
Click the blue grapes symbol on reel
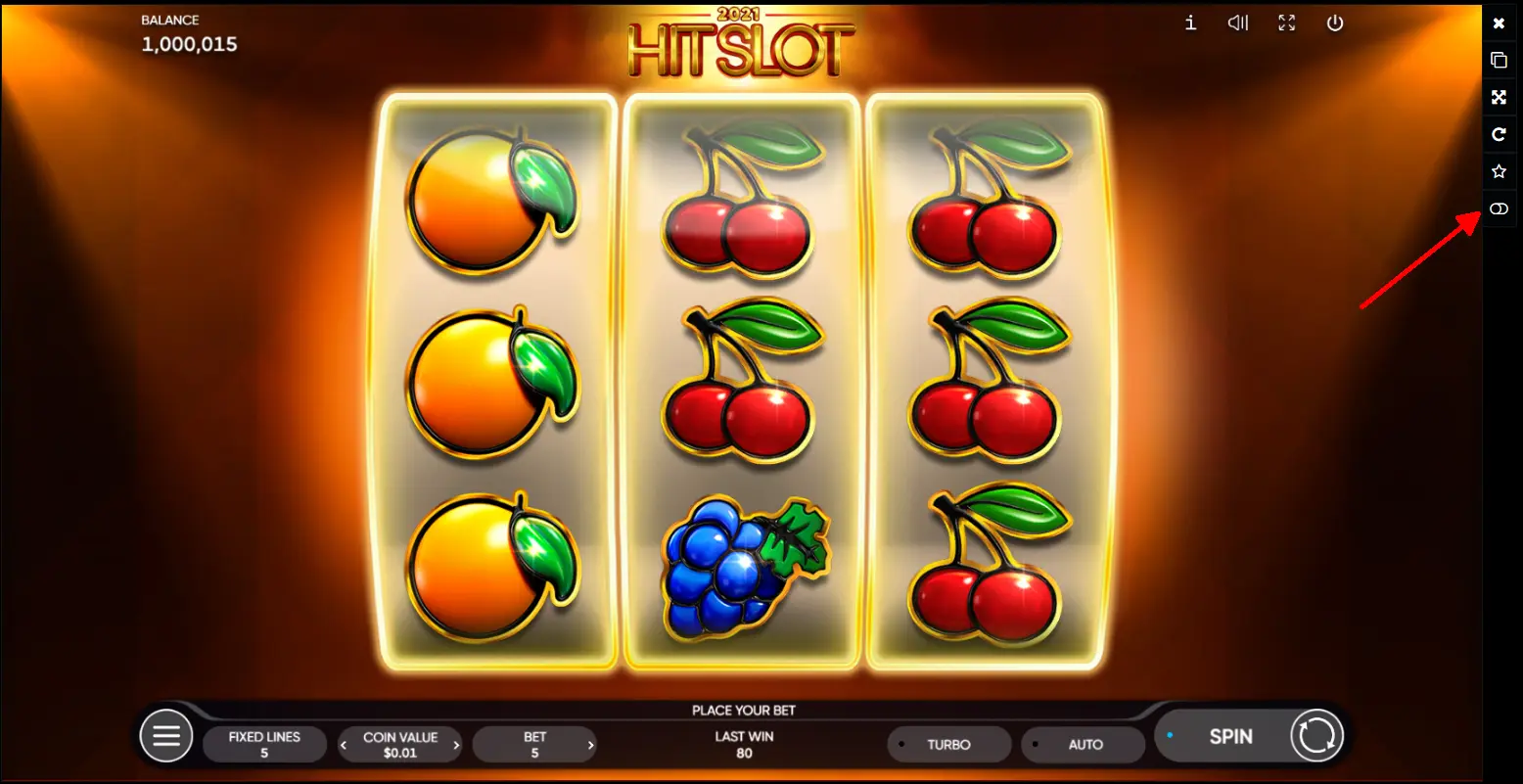coord(745,568)
